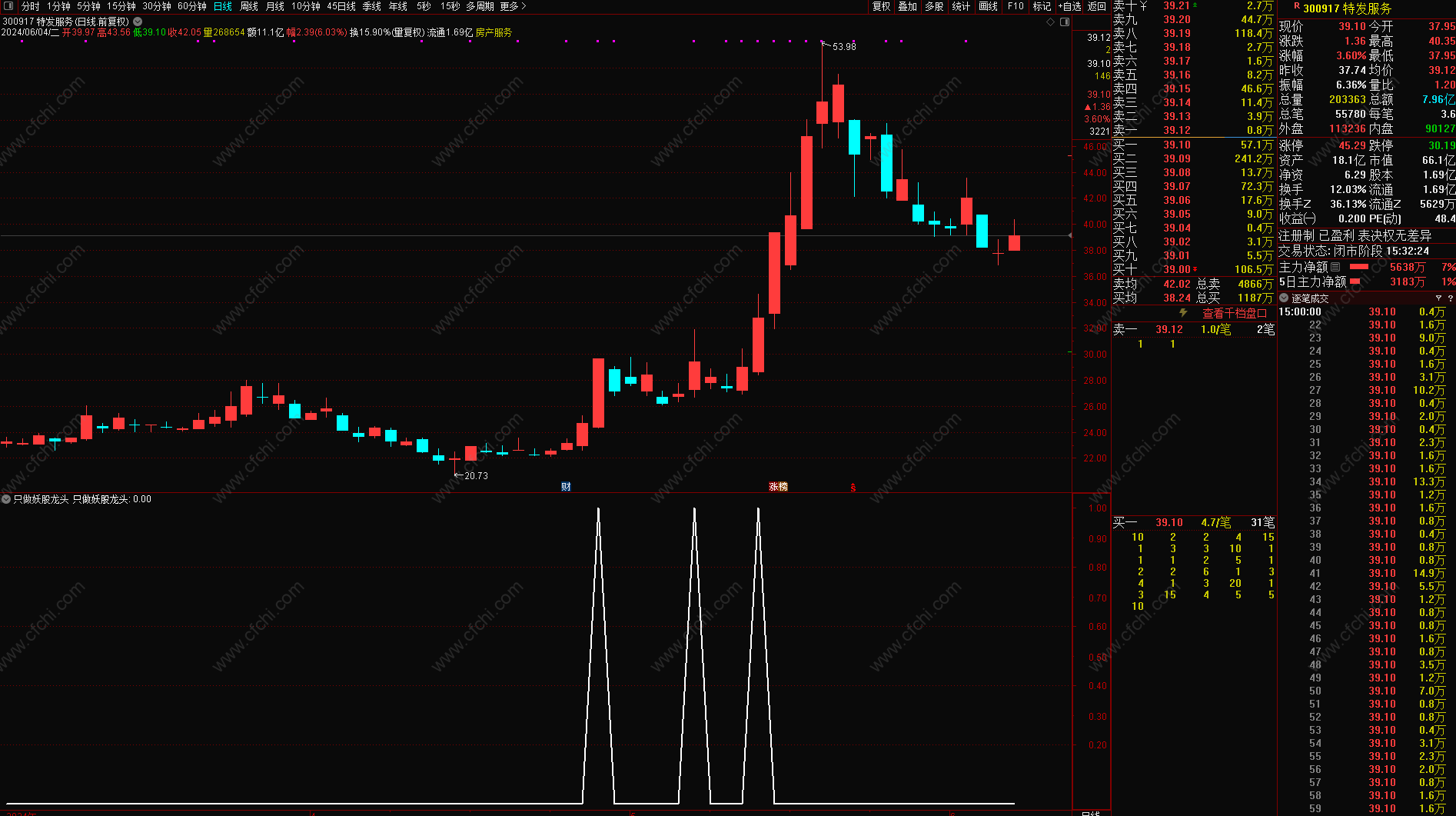Select the 1分钟 period
Viewport: 1456px width, 816px height.
click(x=58, y=6)
